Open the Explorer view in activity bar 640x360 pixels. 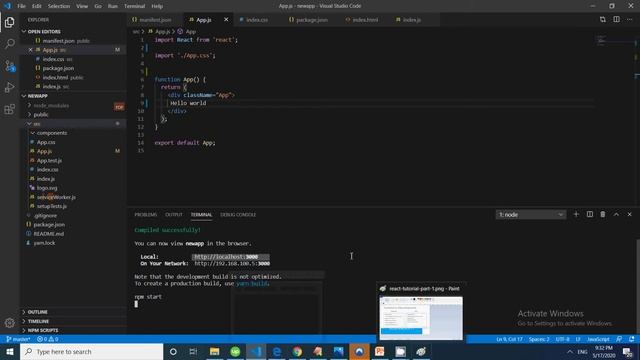click(x=10, y=22)
